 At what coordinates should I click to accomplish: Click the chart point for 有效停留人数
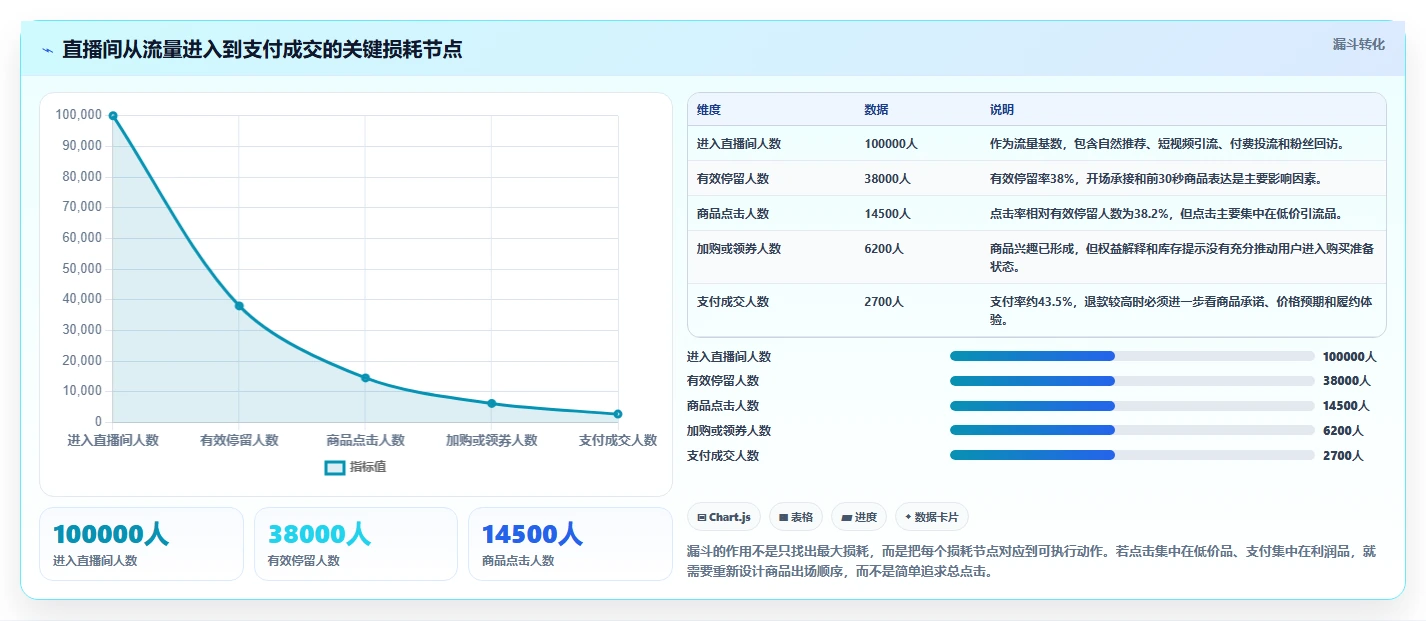(x=239, y=306)
